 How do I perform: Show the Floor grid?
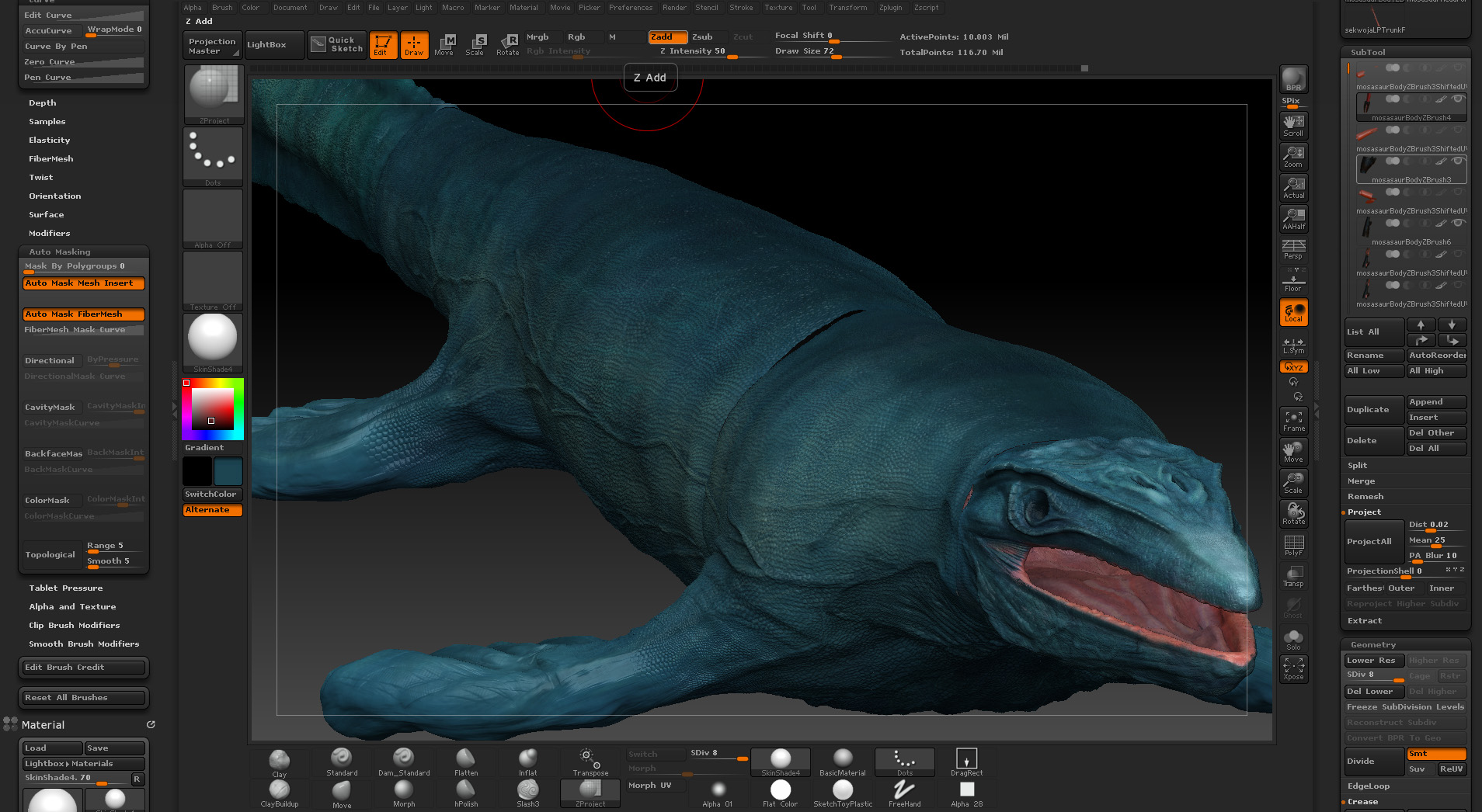(x=1292, y=279)
